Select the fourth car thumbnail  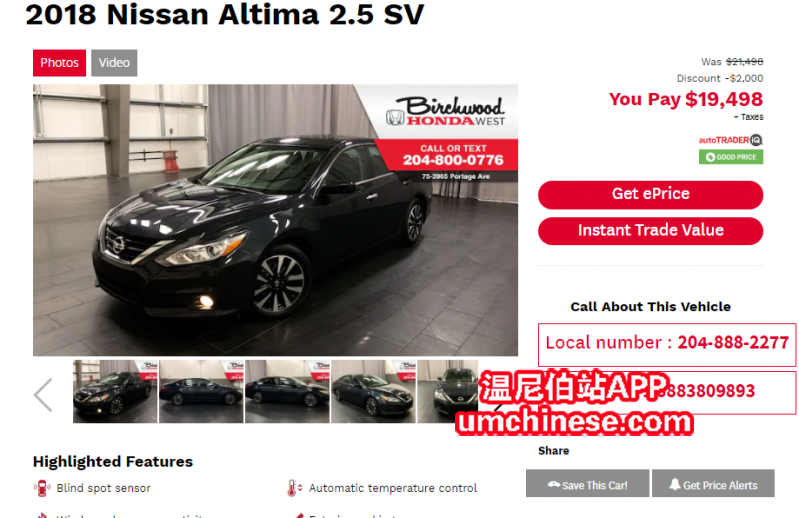pyautogui.click(x=374, y=391)
